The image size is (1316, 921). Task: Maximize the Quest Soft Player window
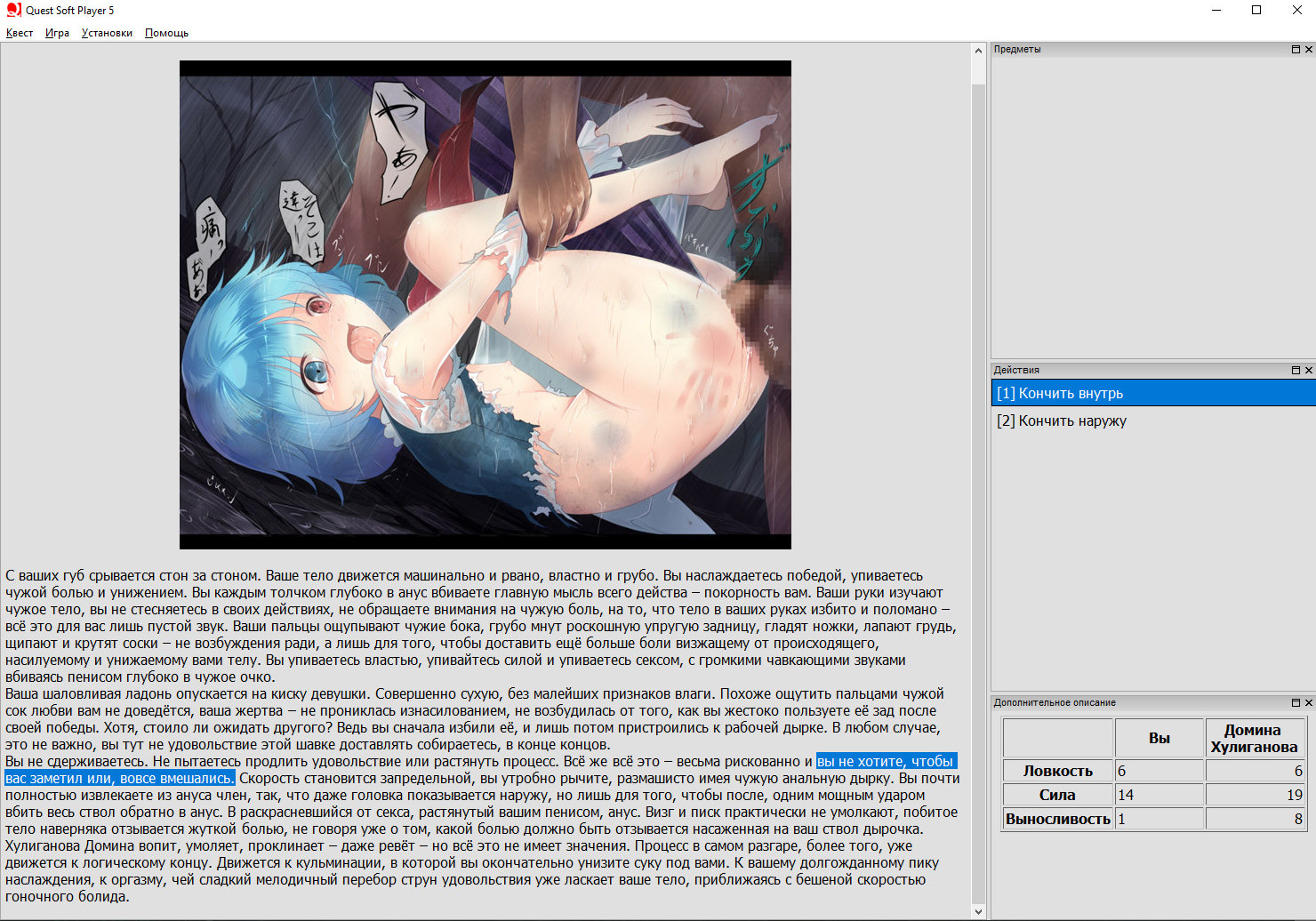click(x=1256, y=10)
